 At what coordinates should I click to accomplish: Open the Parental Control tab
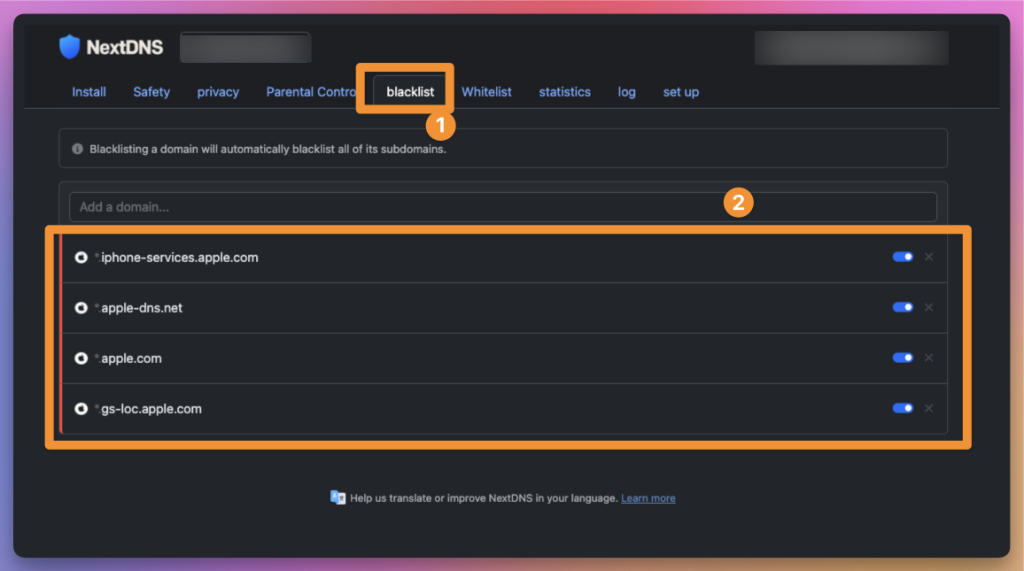[x=311, y=92]
